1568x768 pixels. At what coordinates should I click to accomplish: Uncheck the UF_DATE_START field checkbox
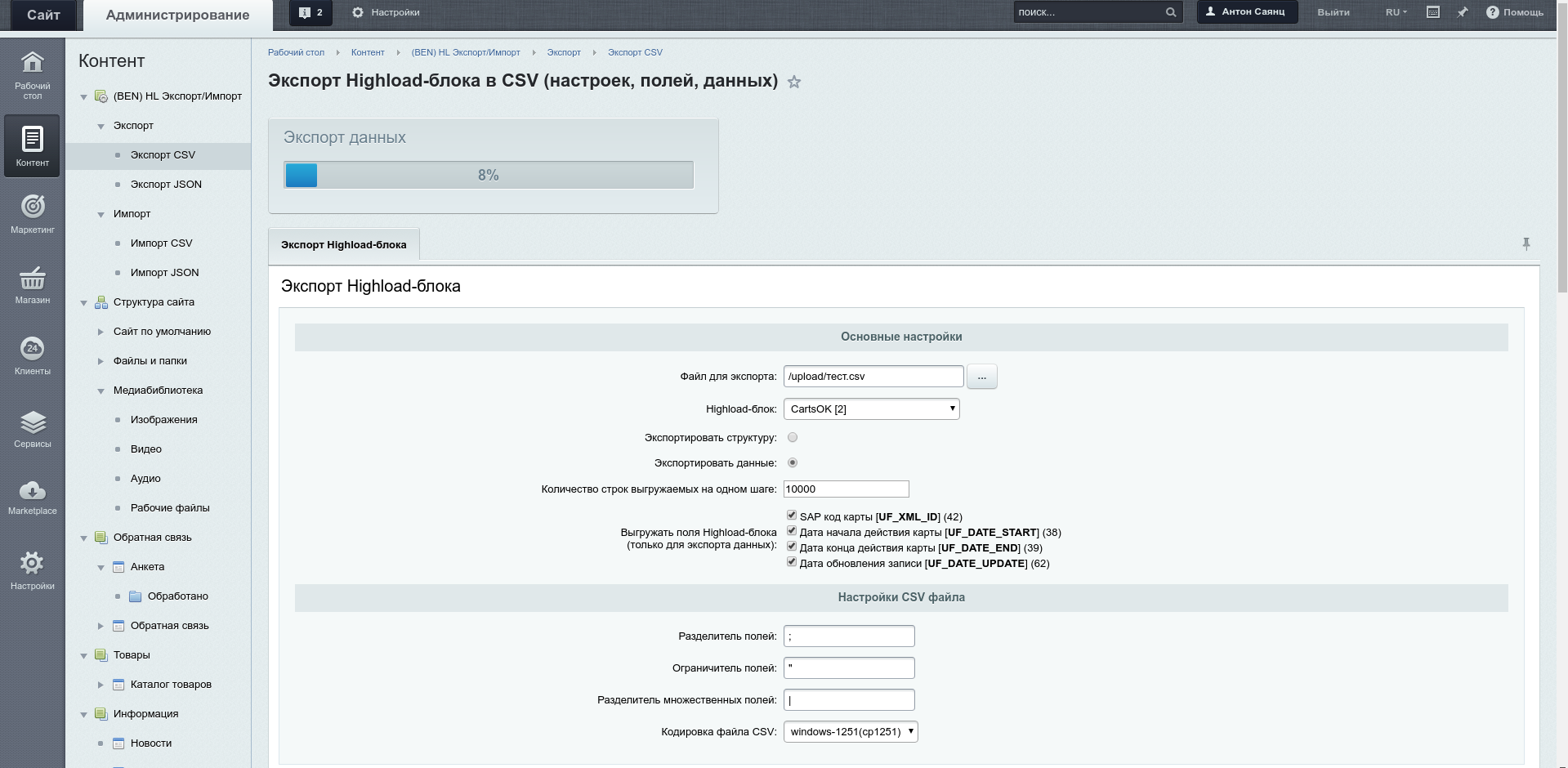(x=792, y=530)
